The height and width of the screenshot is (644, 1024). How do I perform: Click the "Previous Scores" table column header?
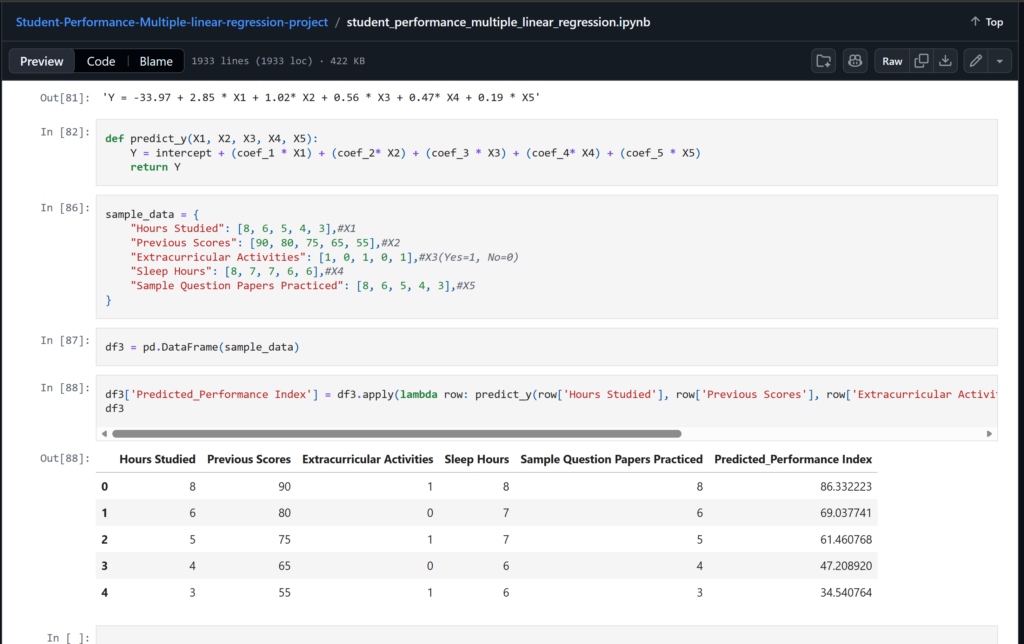[x=249, y=459]
